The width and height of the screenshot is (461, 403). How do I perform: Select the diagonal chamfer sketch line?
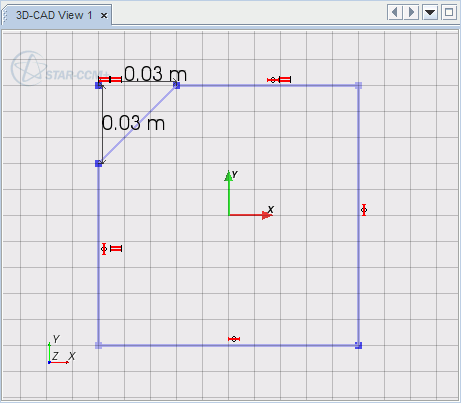point(138,124)
